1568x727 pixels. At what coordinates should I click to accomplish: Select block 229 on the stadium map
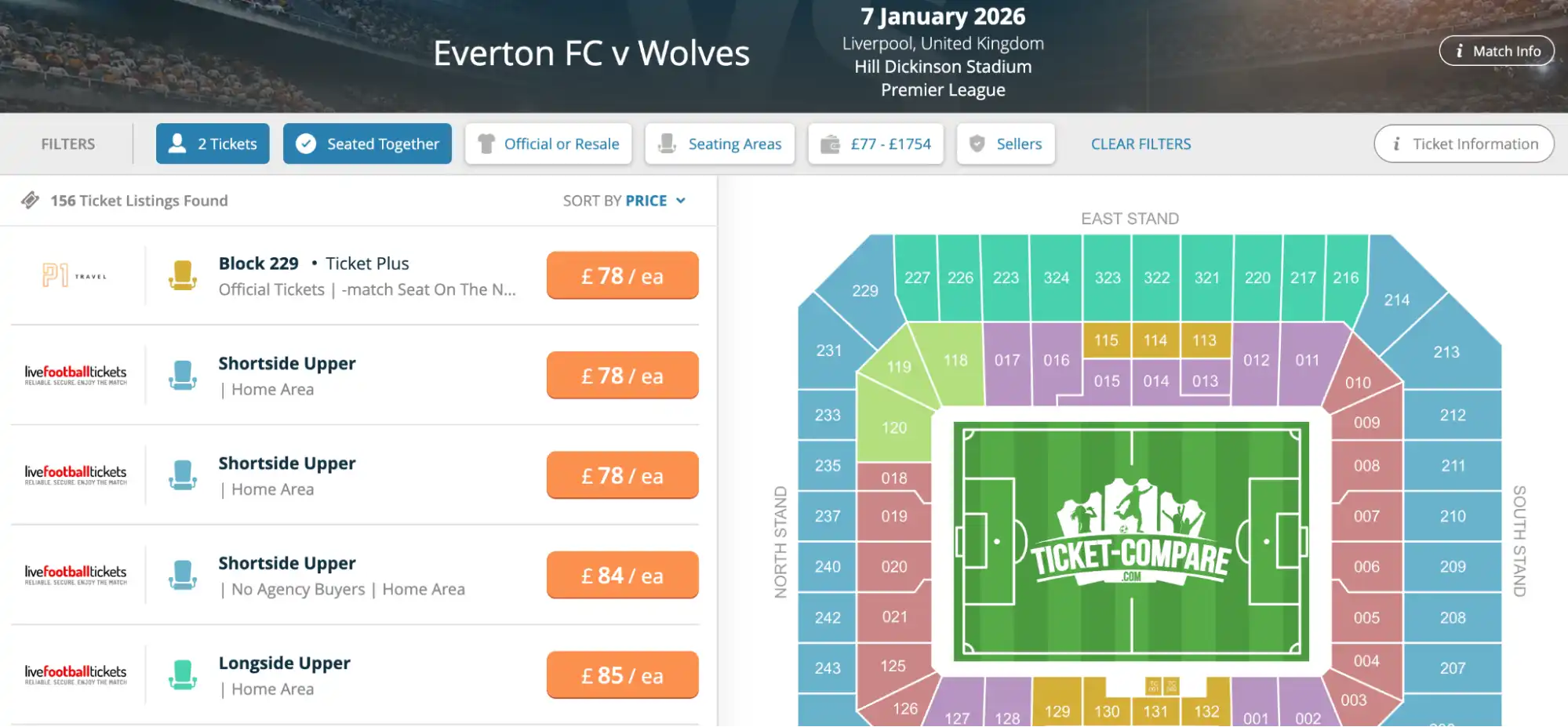(864, 291)
